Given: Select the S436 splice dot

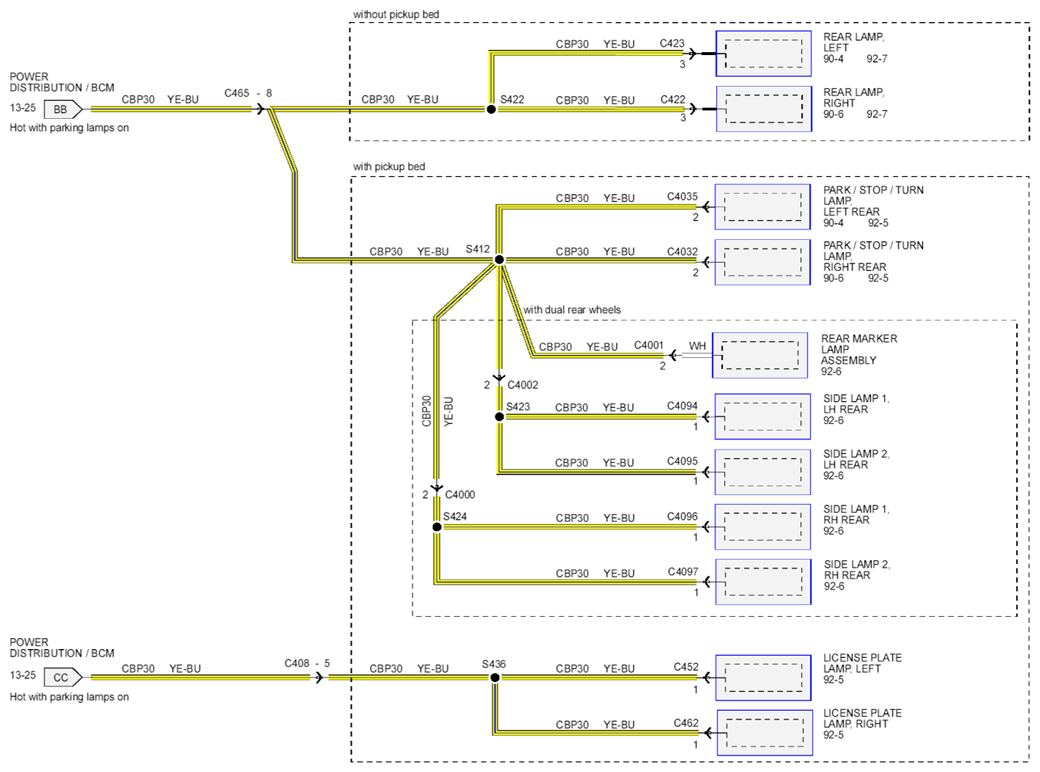Looking at the screenshot, I should 495,678.
